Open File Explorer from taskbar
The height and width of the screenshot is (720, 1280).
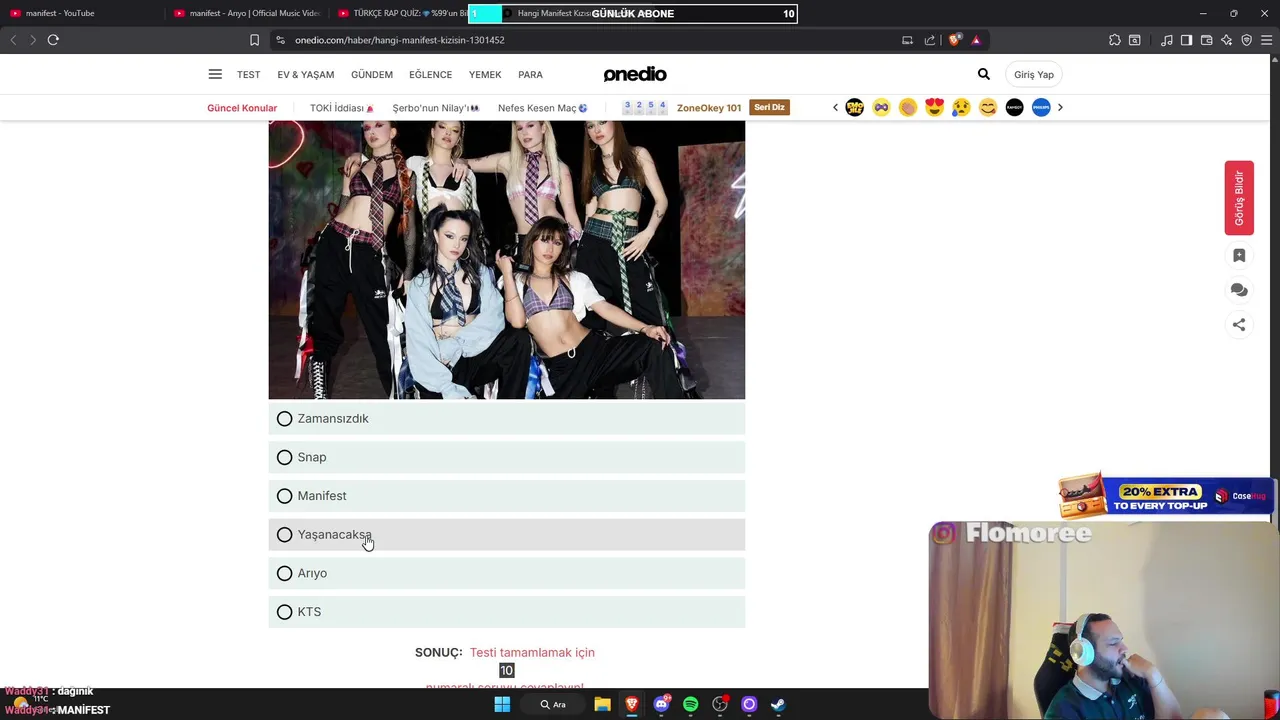[x=602, y=705]
